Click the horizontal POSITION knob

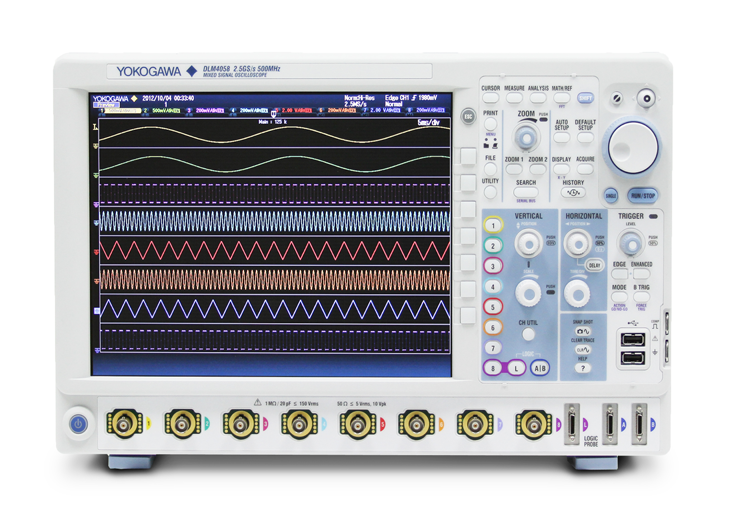click(577, 243)
